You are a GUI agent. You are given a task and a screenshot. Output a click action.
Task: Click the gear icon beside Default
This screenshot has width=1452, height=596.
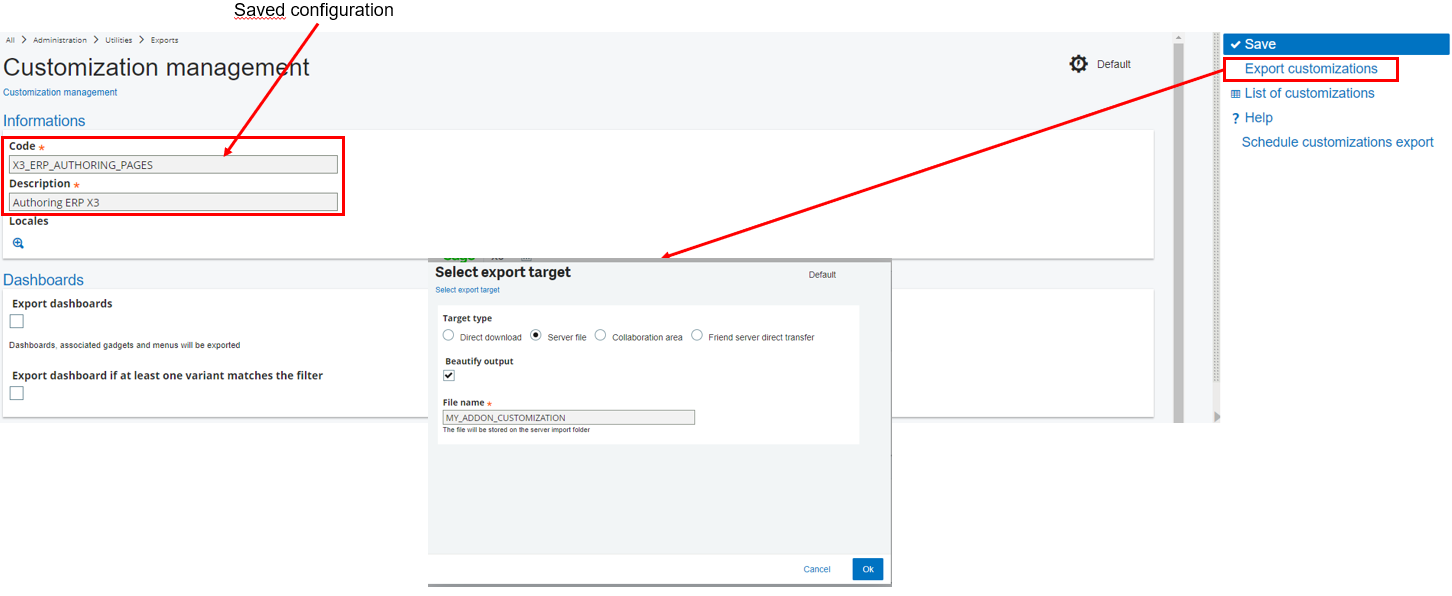click(1078, 64)
